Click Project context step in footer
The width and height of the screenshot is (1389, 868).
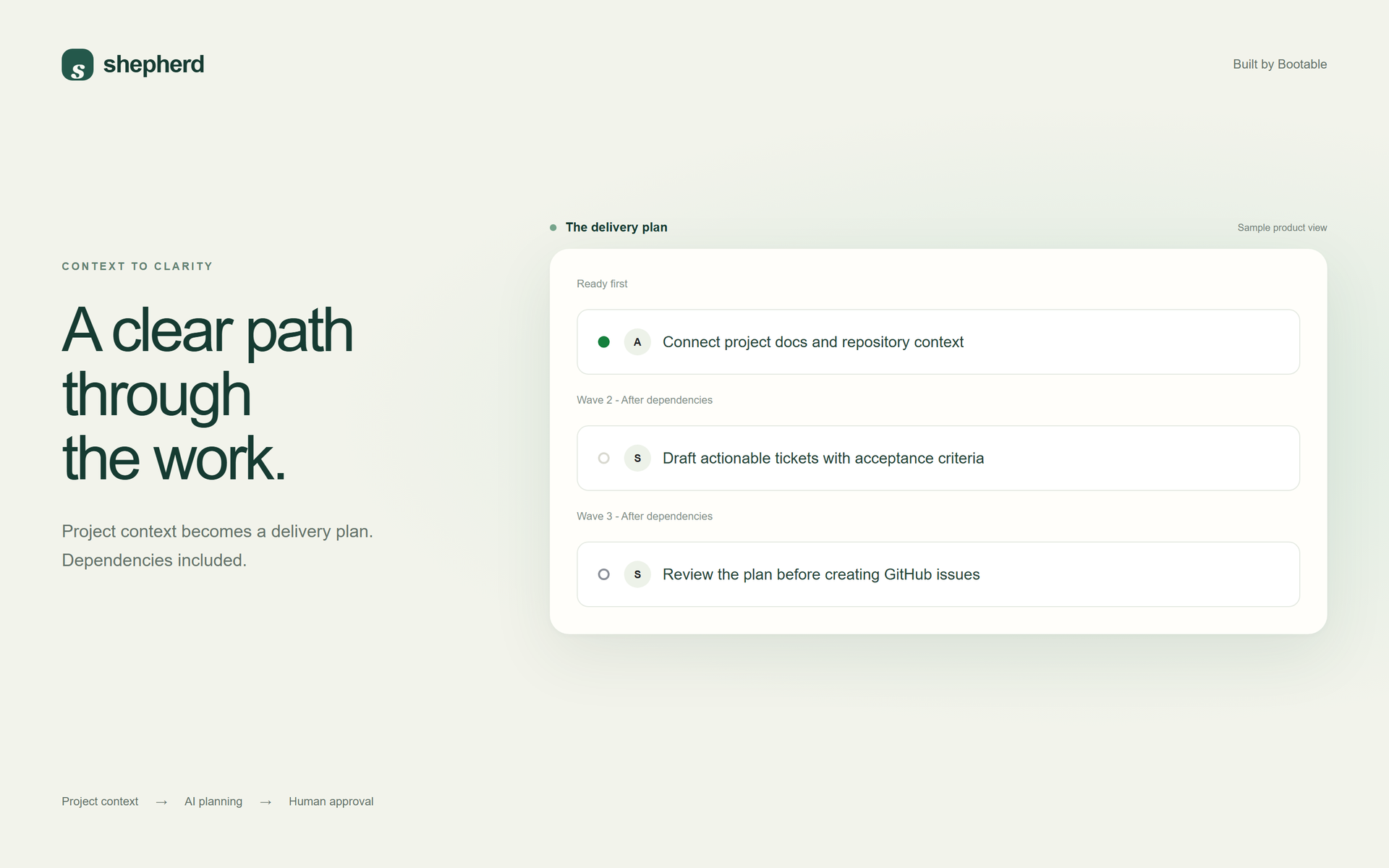pyautogui.click(x=100, y=801)
